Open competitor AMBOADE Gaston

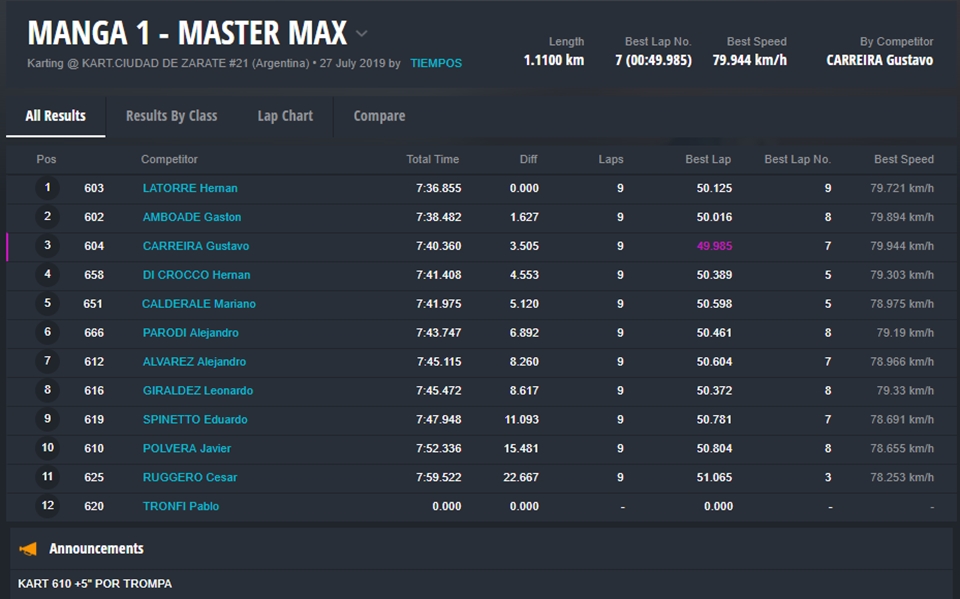[x=192, y=217]
